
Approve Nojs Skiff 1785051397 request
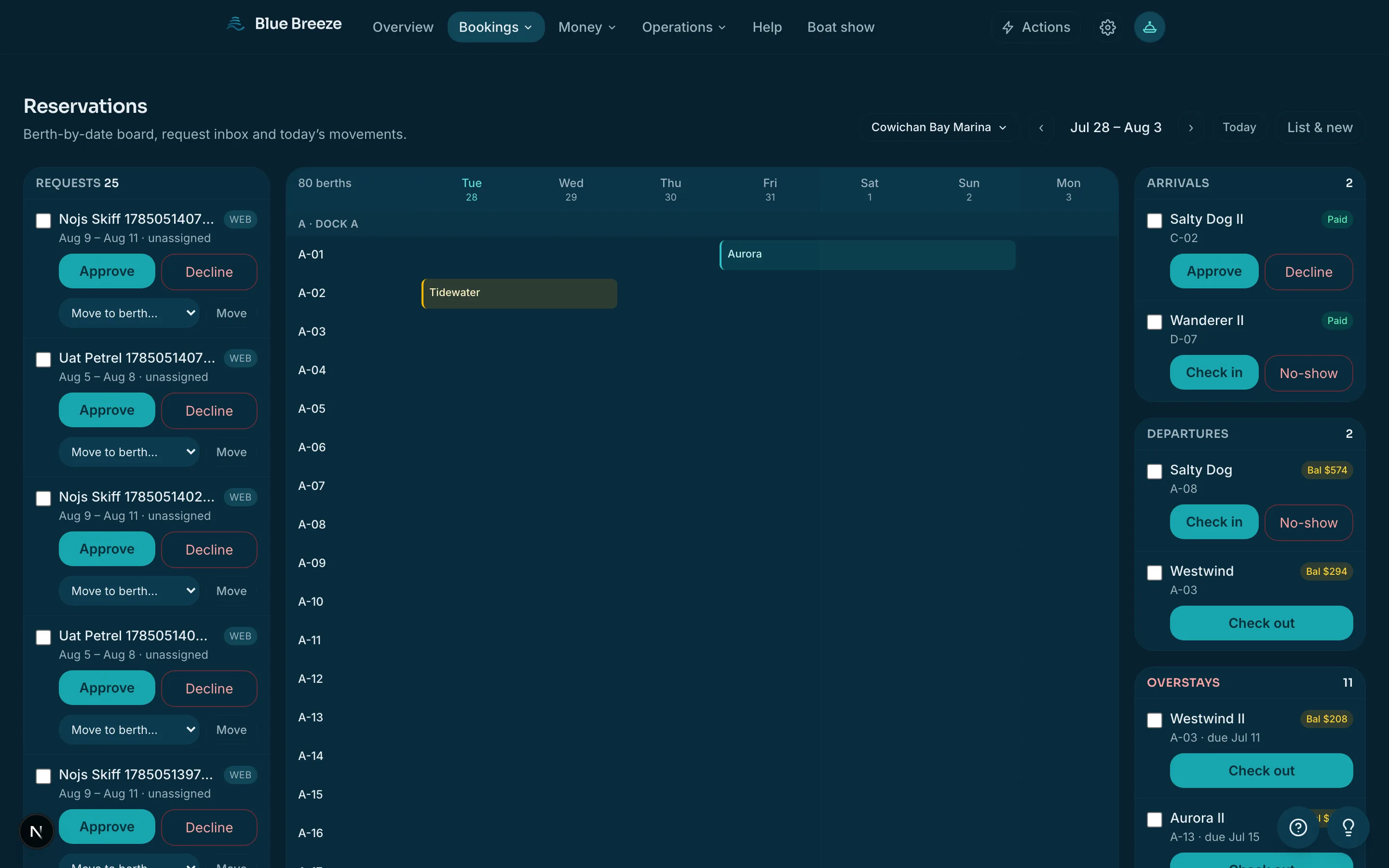[107, 827]
